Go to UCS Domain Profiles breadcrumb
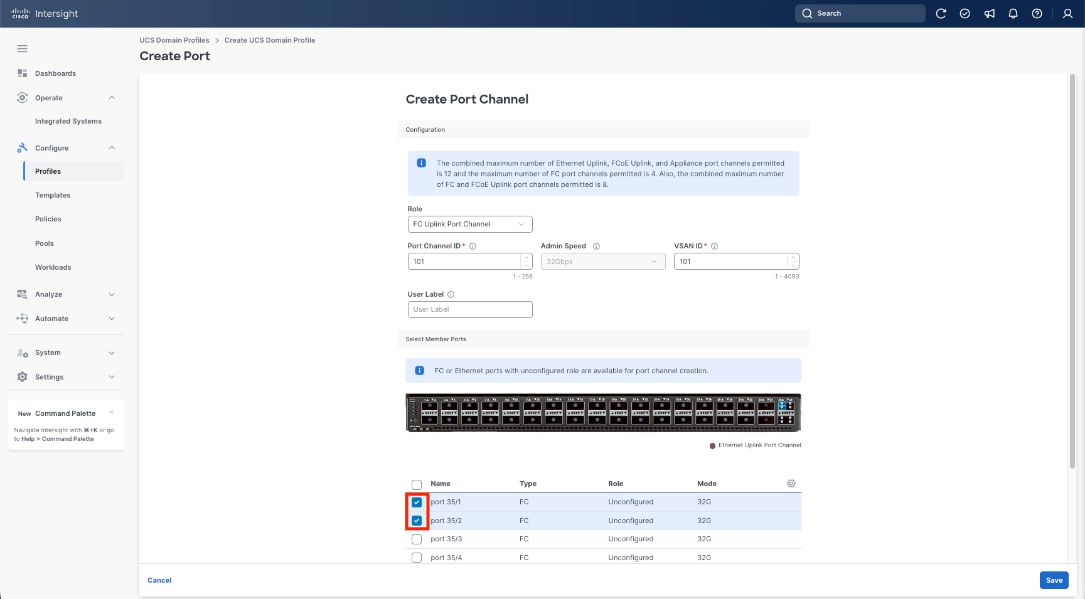Viewport: 1085px width, 599px height. point(174,40)
